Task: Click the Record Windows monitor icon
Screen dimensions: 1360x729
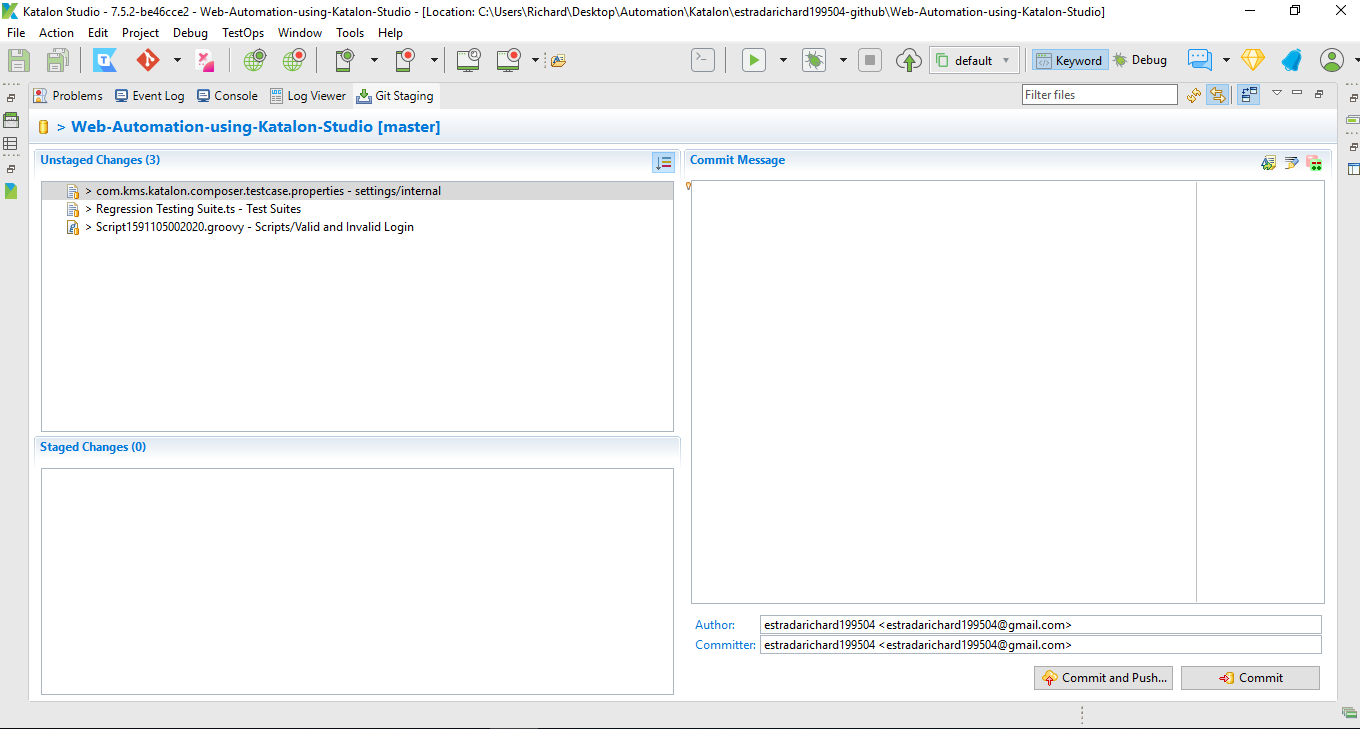Action: coord(508,60)
